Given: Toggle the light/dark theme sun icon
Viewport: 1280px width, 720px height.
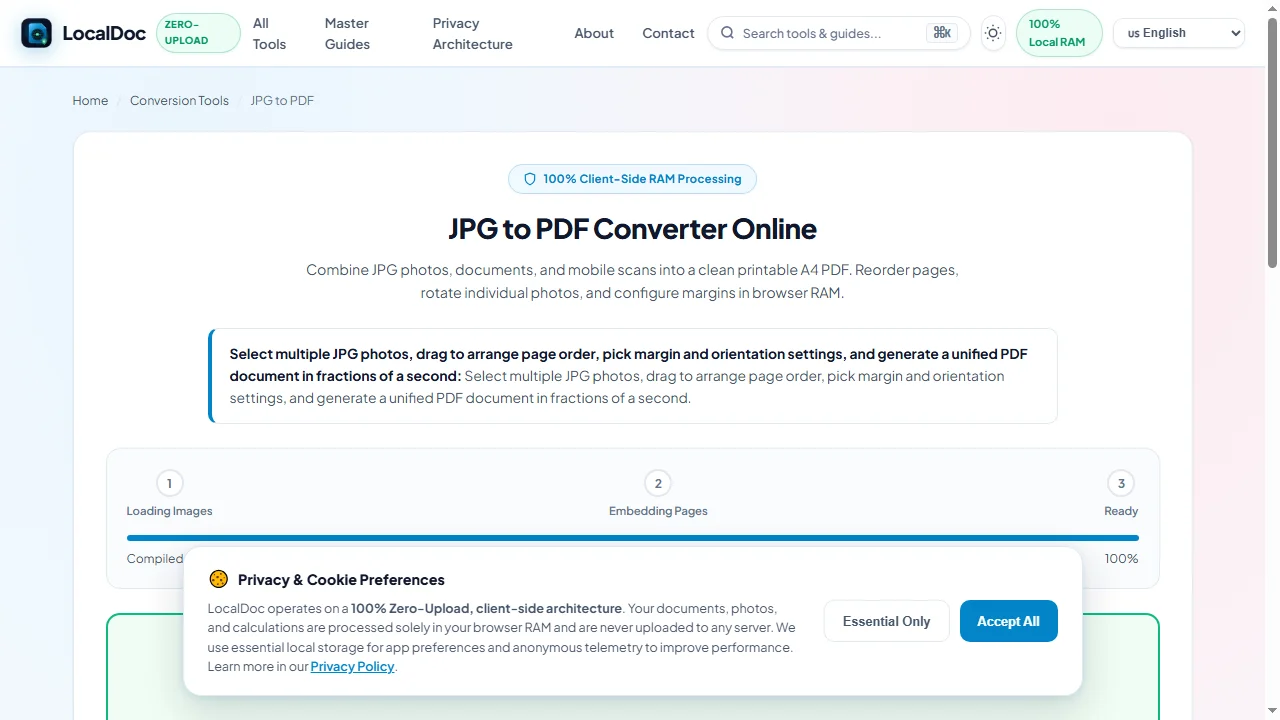Looking at the screenshot, I should click(x=993, y=33).
